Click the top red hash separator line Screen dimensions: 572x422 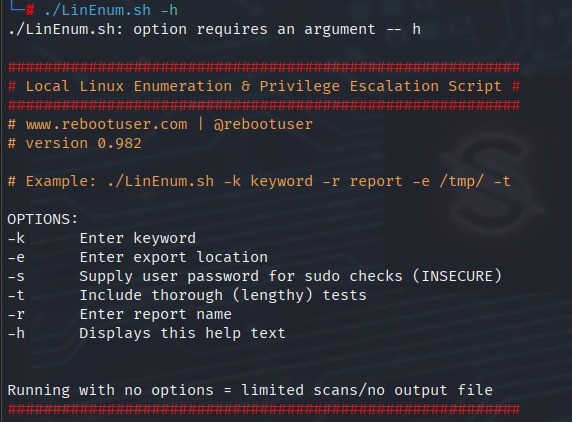click(x=264, y=67)
